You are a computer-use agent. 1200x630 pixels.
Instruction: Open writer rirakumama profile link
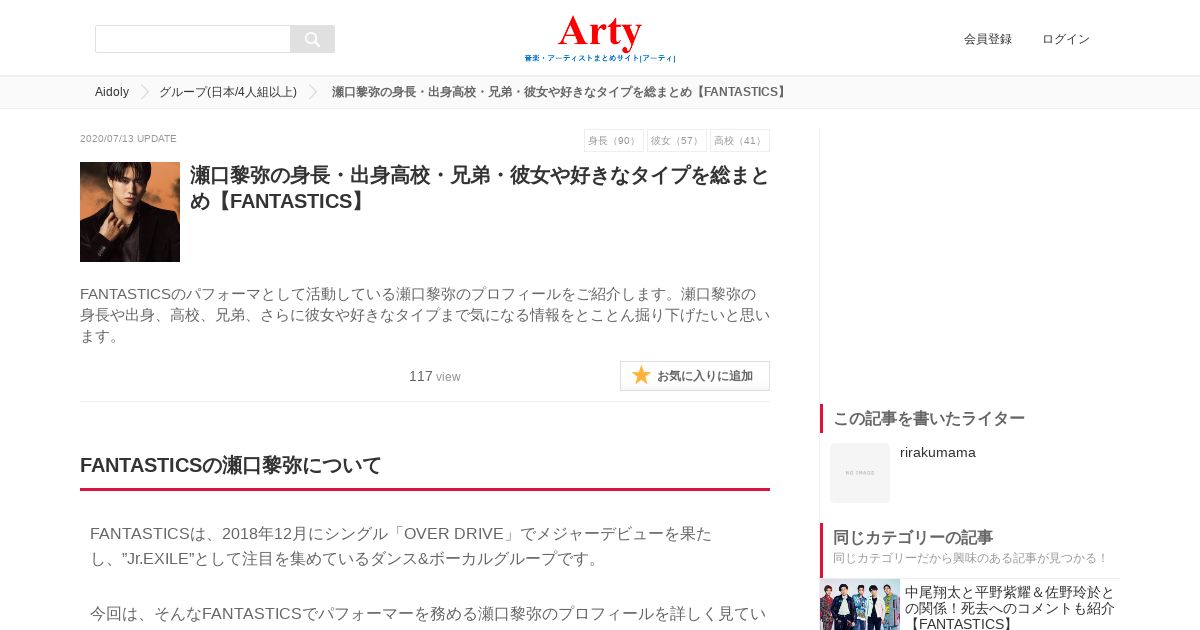point(938,452)
